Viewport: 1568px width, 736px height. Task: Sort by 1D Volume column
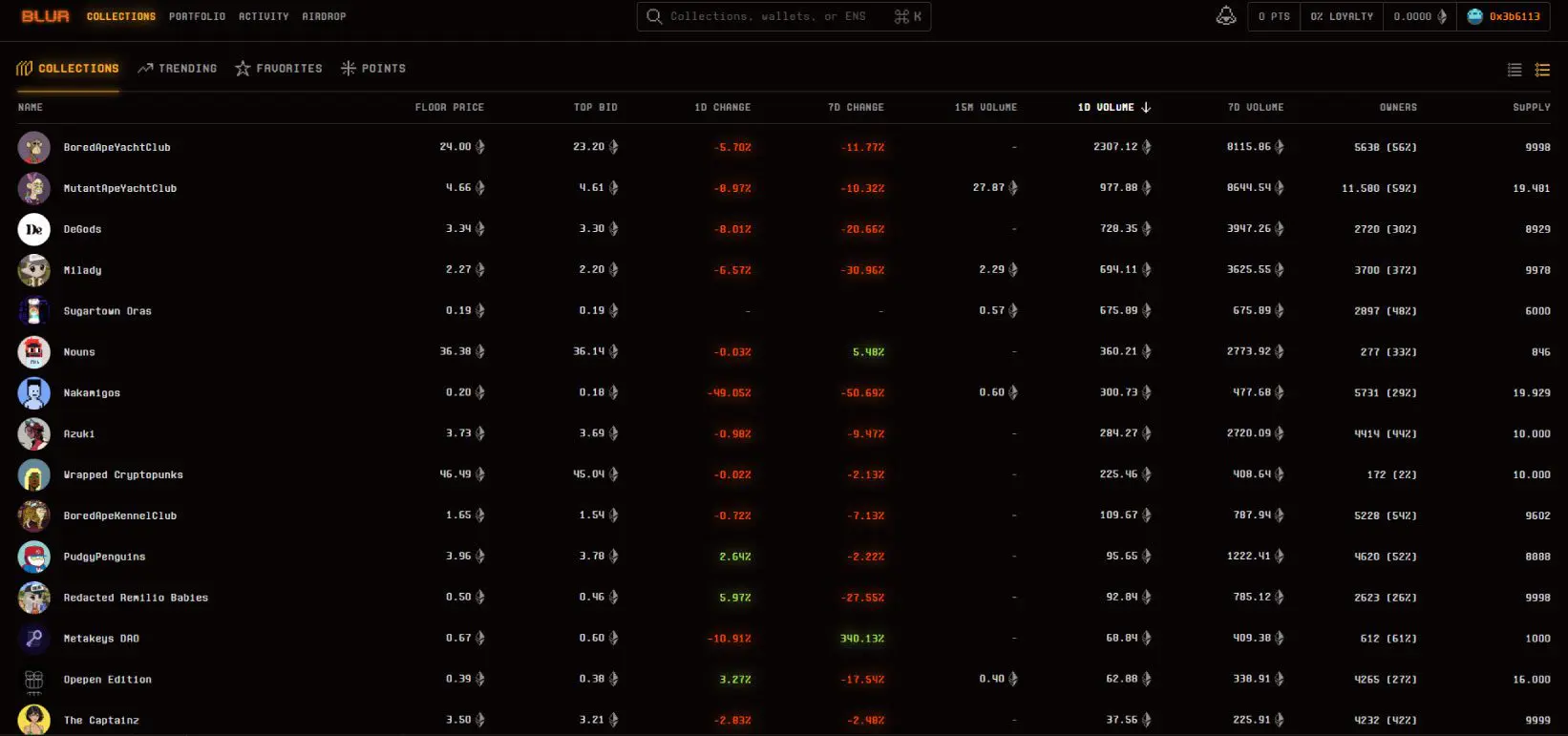pos(1113,108)
